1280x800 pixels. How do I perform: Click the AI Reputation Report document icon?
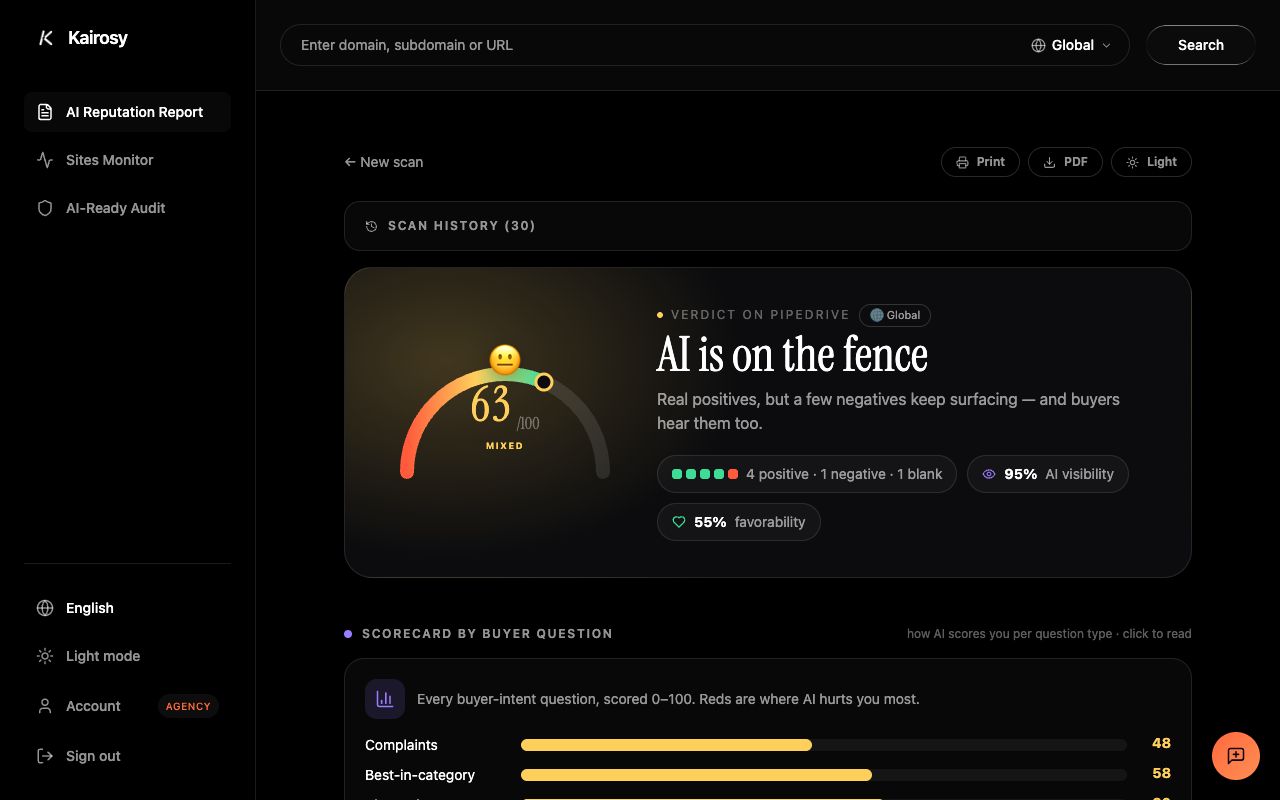(45, 112)
